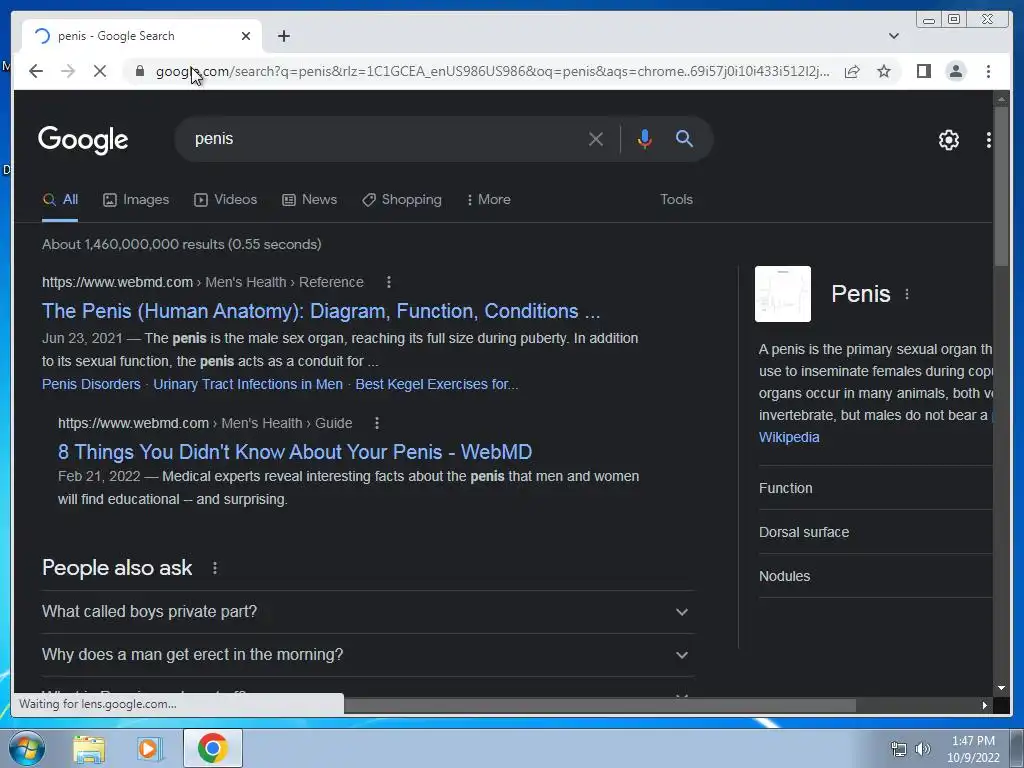1024x768 pixels.
Task: Click the taskbar clock showing 1:47 PM
Action: tap(973, 749)
